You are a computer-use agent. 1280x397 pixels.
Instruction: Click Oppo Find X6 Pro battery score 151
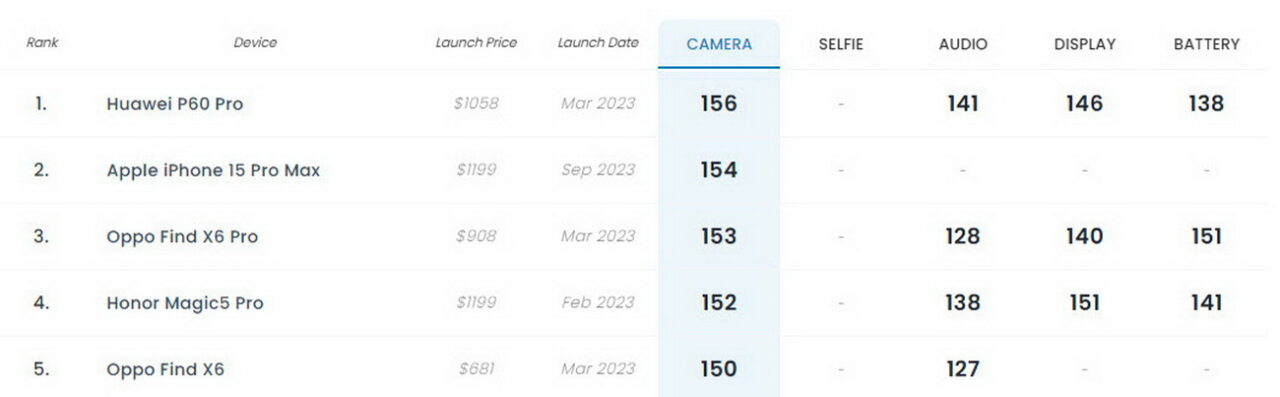[x=1206, y=237]
